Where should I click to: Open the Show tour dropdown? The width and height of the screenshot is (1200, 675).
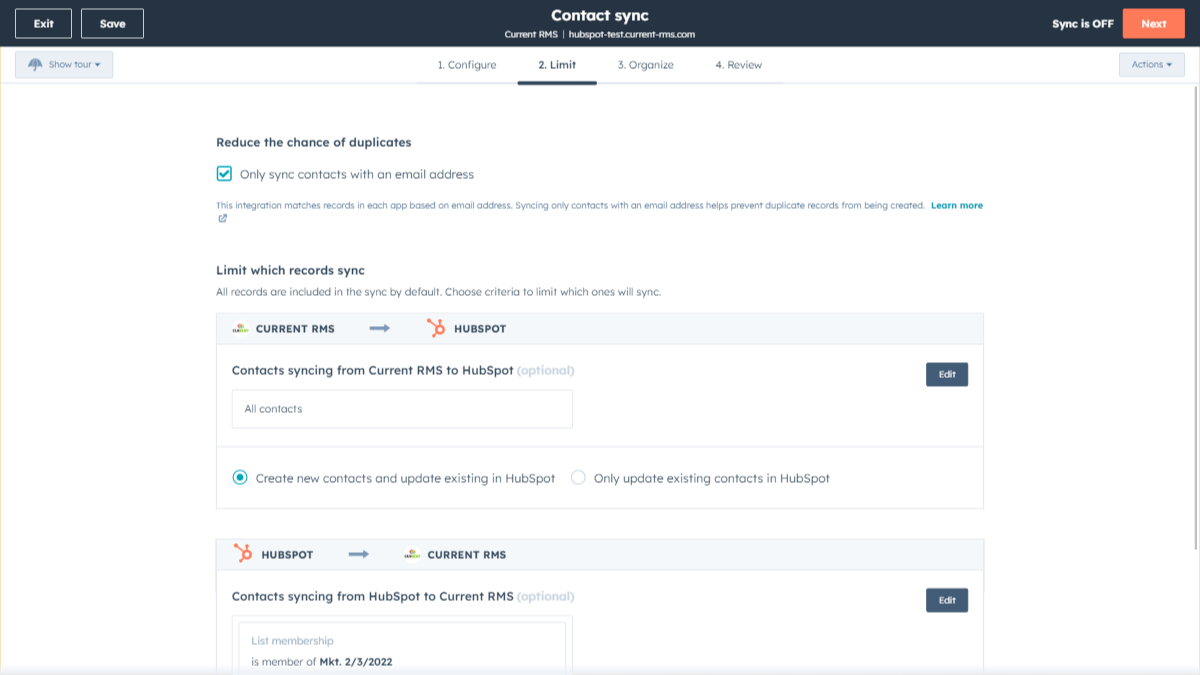point(65,65)
